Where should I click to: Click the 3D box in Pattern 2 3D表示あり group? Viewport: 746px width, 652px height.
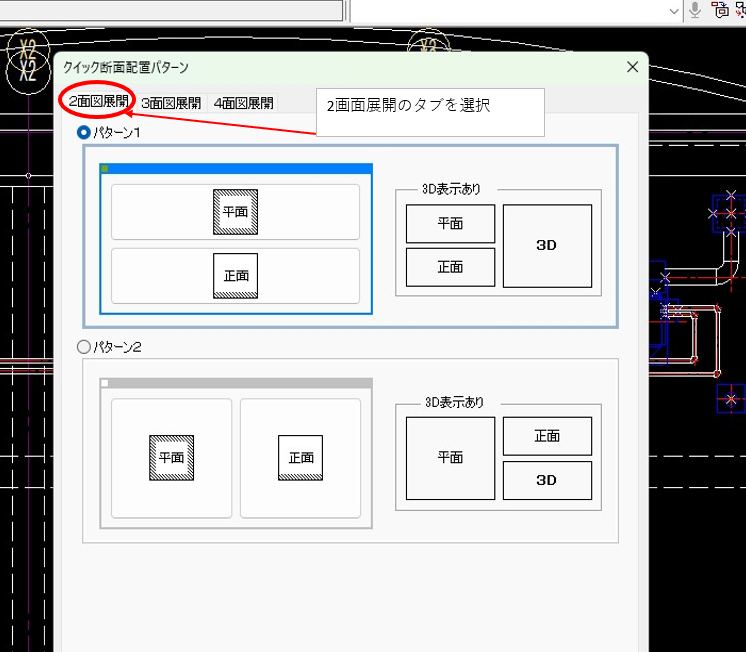(x=548, y=480)
